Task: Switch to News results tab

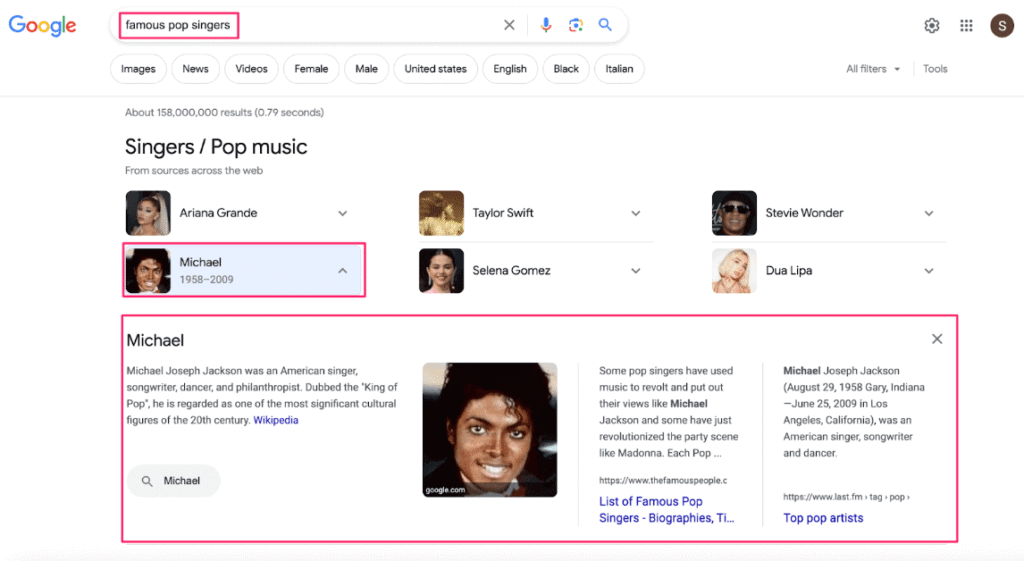Action: coord(195,69)
